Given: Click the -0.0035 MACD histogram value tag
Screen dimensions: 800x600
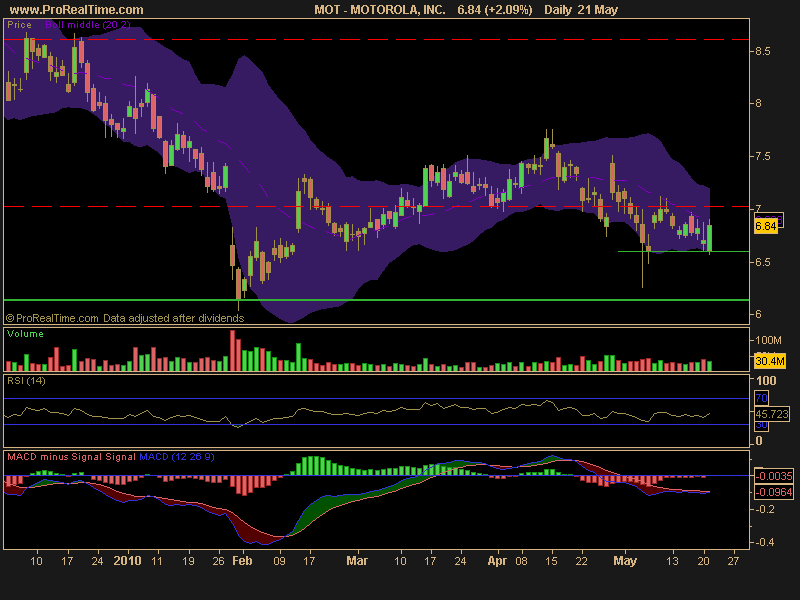Looking at the screenshot, I should coord(774,477).
